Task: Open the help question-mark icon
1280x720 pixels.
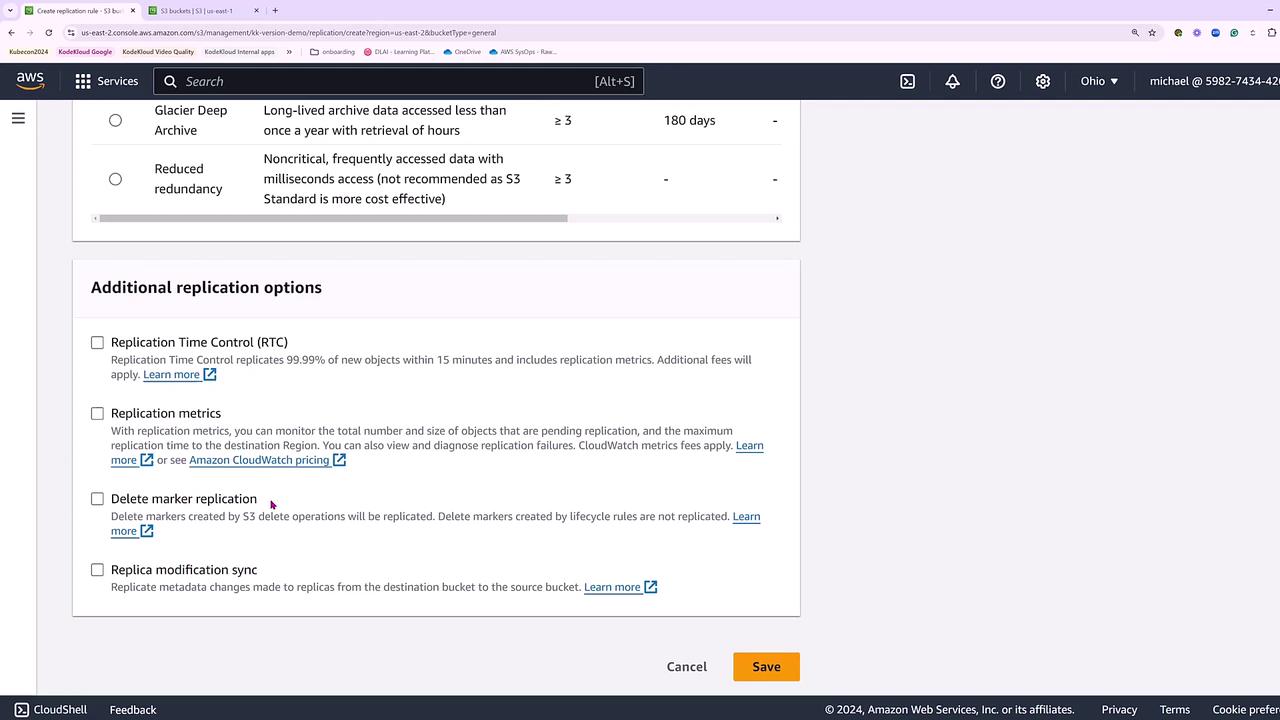Action: tap(998, 81)
